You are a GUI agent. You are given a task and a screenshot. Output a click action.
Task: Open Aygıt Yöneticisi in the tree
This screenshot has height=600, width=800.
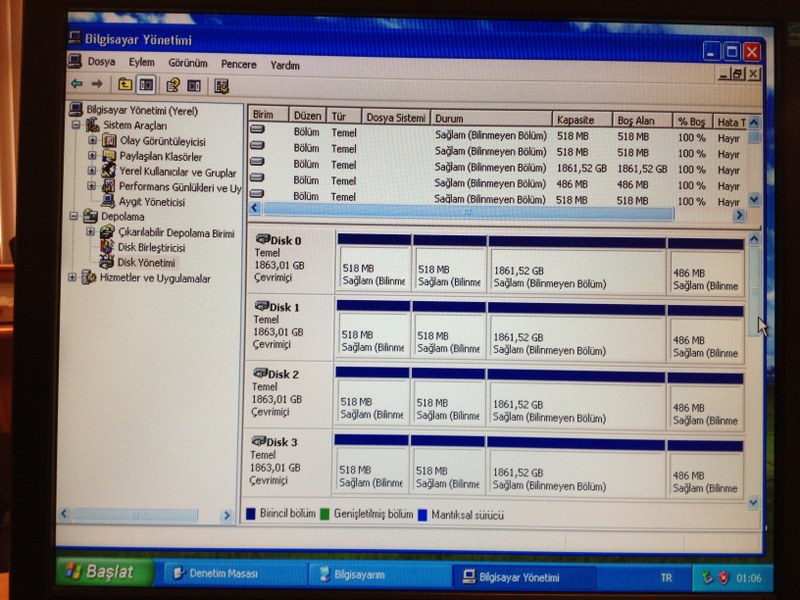152,202
